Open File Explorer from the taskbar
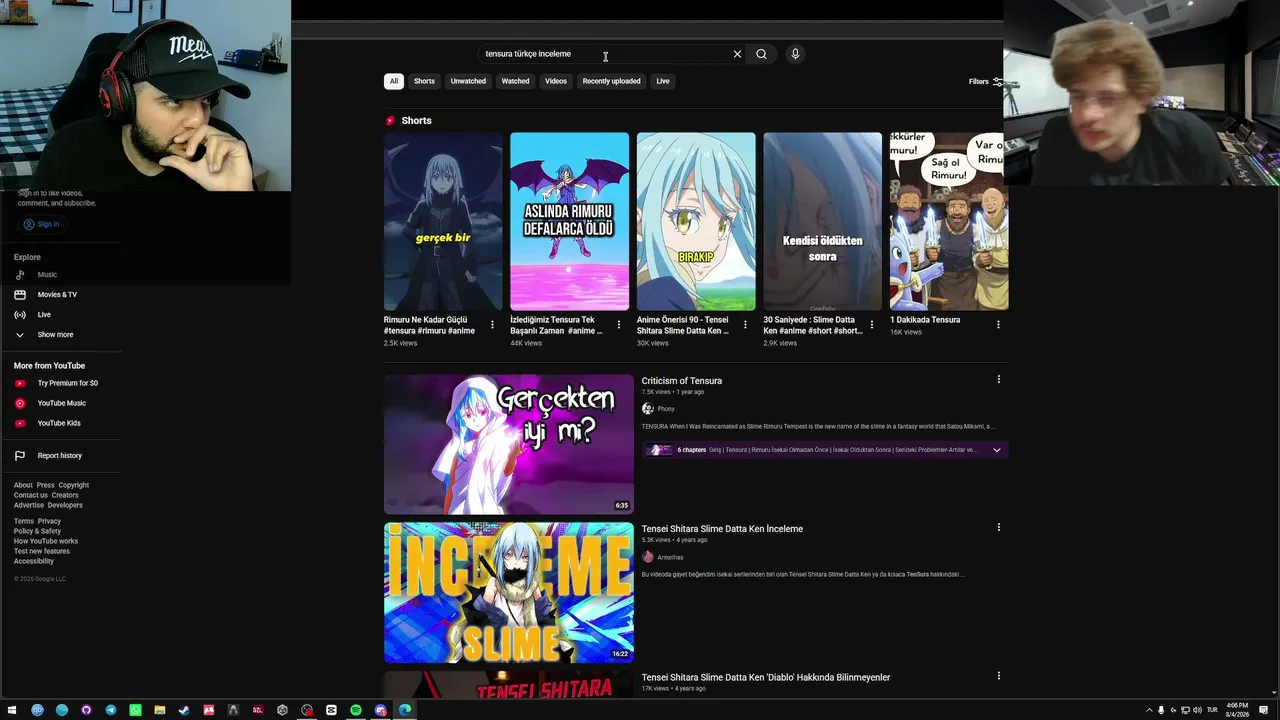The width and height of the screenshot is (1280, 720). point(160,710)
